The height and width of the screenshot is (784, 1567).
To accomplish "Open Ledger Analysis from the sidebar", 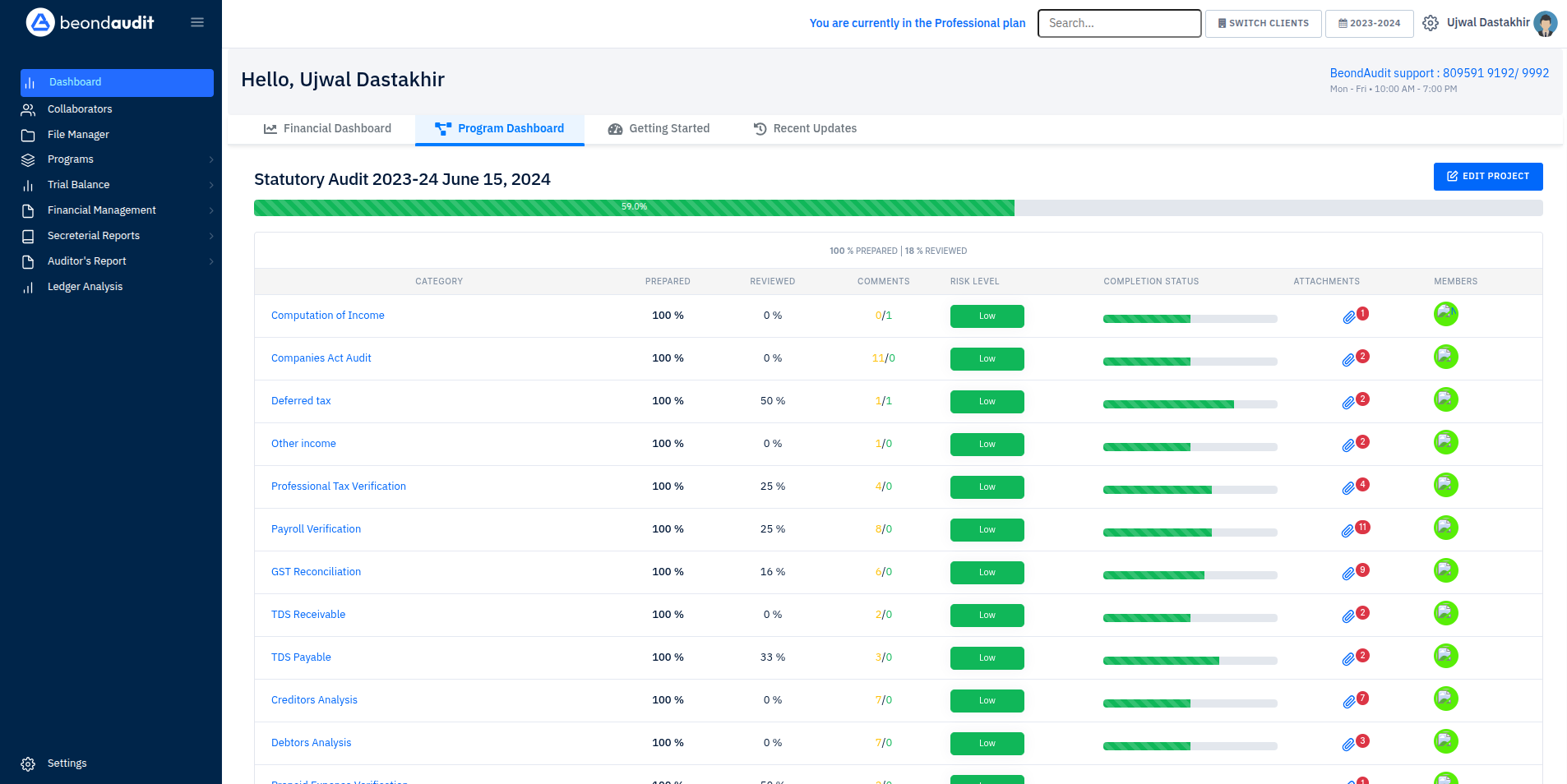I will (85, 286).
